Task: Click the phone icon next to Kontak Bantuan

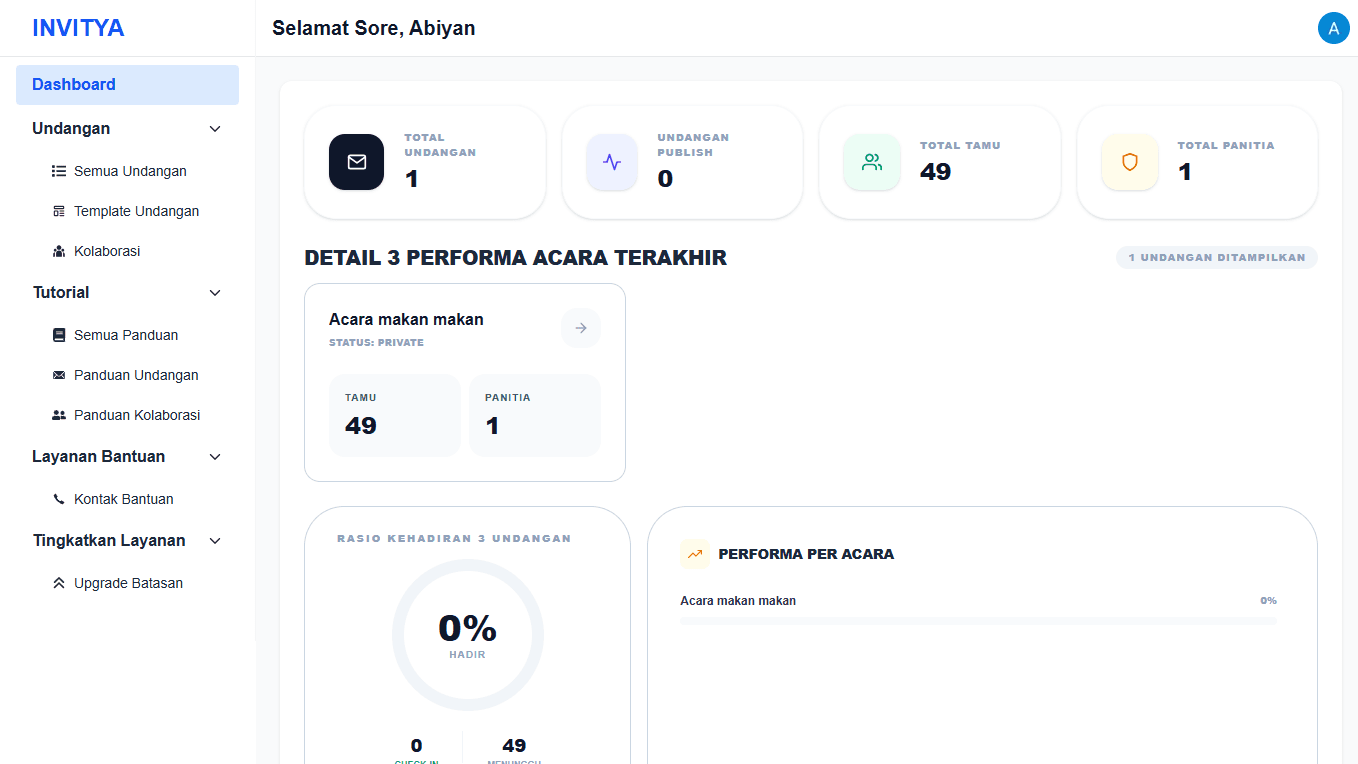Action: pos(58,498)
